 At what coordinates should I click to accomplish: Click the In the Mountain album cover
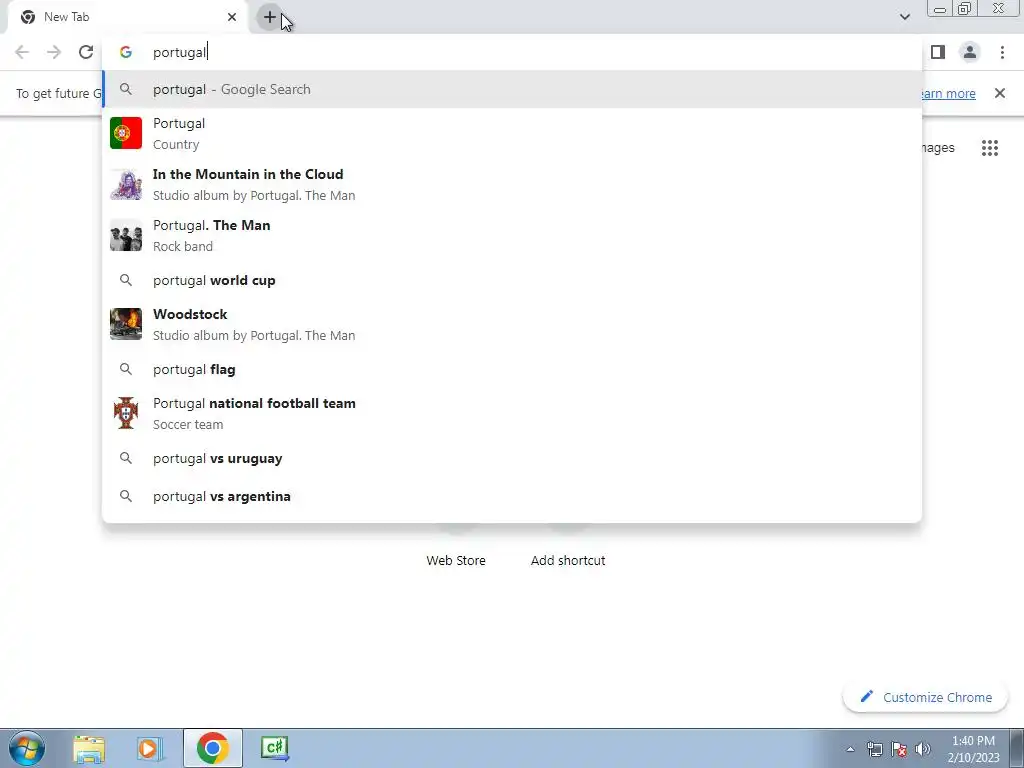tap(126, 184)
